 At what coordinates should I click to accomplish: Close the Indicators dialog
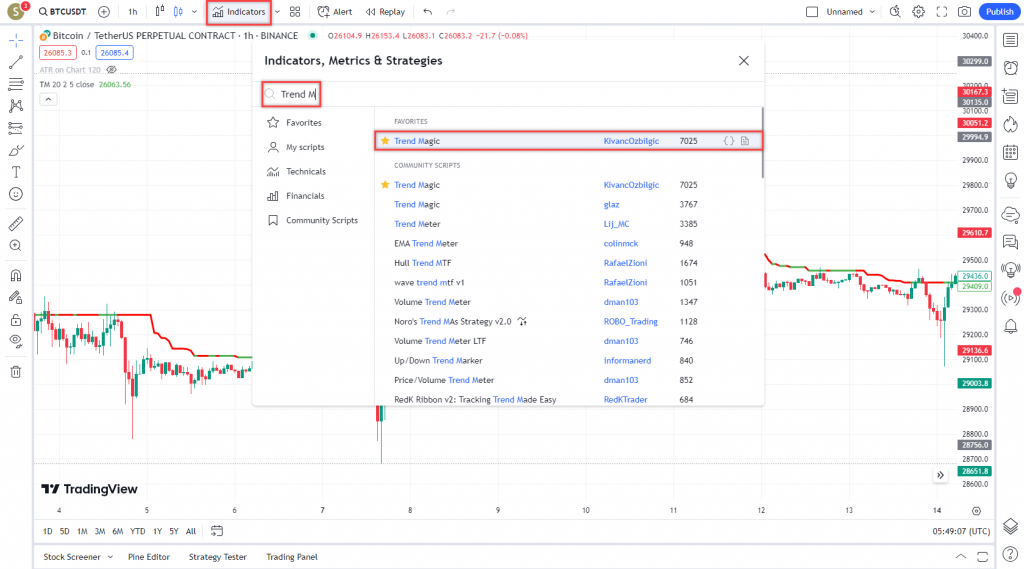point(744,61)
